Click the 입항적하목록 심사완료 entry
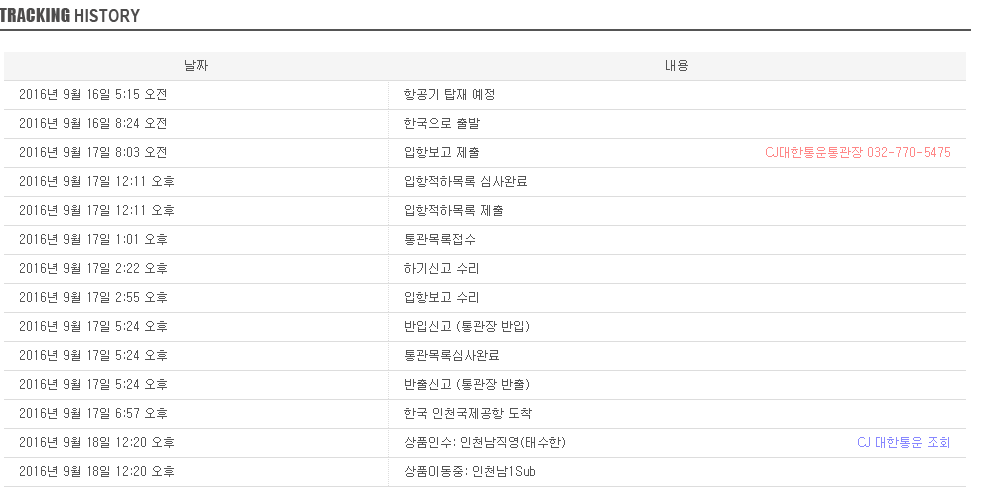The height and width of the screenshot is (492, 1006). click(x=465, y=182)
